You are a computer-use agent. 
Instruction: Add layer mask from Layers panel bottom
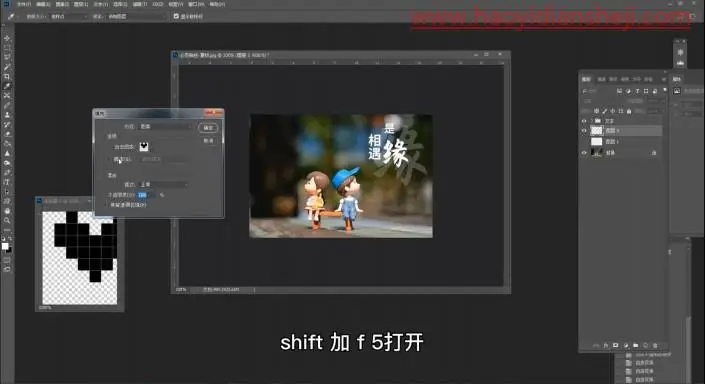point(616,345)
